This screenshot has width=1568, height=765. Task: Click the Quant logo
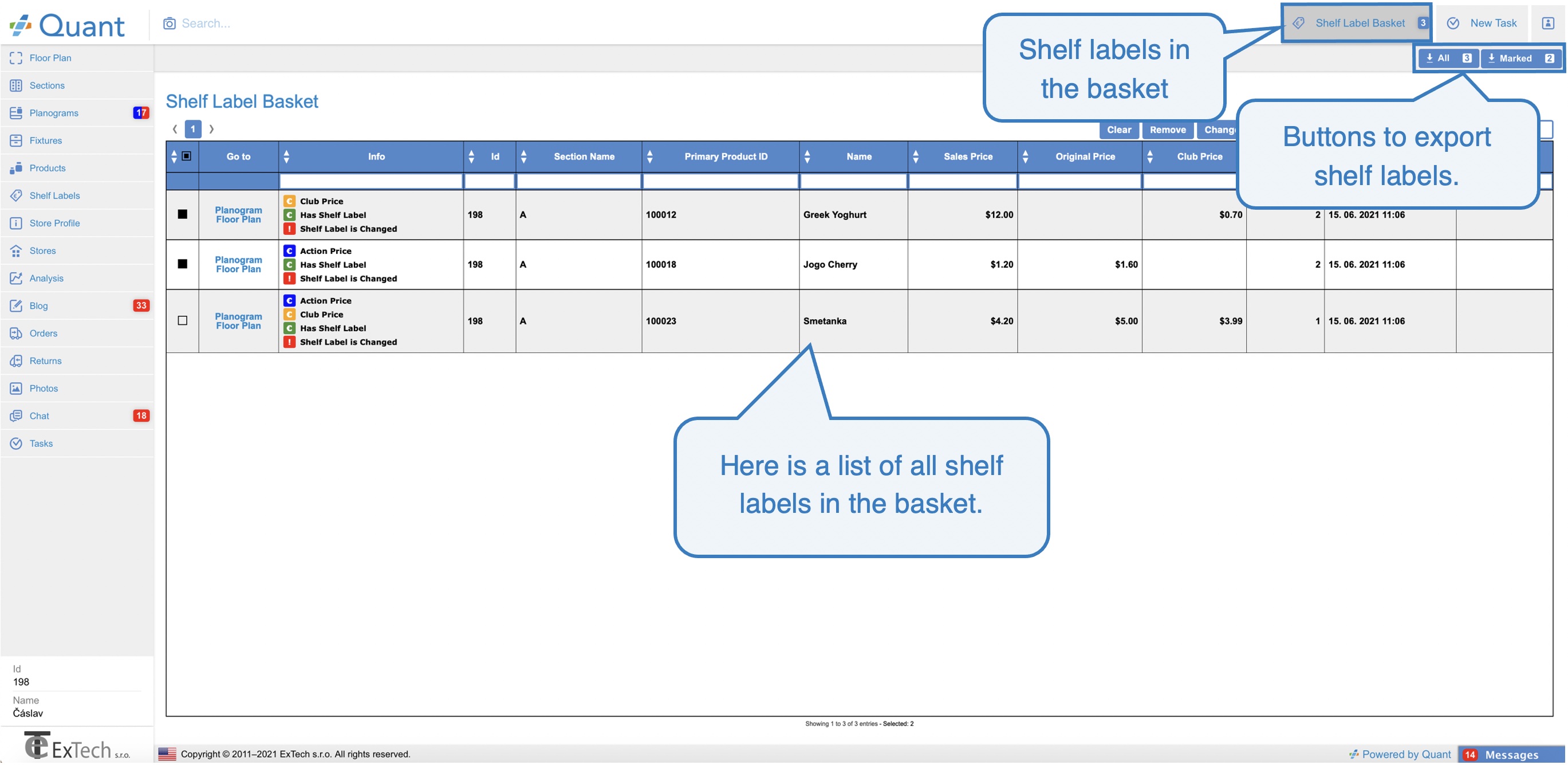click(x=67, y=26)
